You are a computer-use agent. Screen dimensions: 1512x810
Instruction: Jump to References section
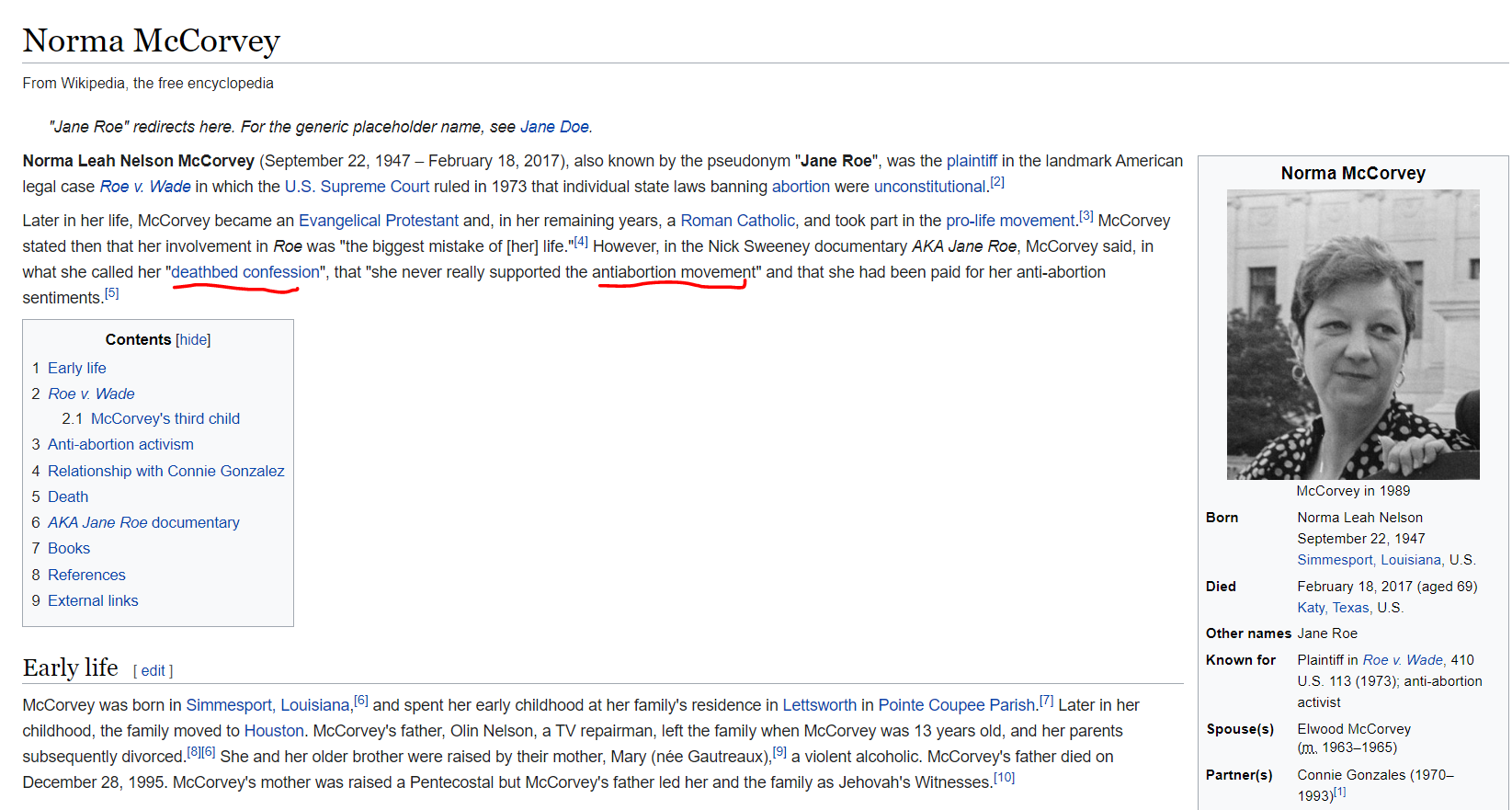point(86,575)
